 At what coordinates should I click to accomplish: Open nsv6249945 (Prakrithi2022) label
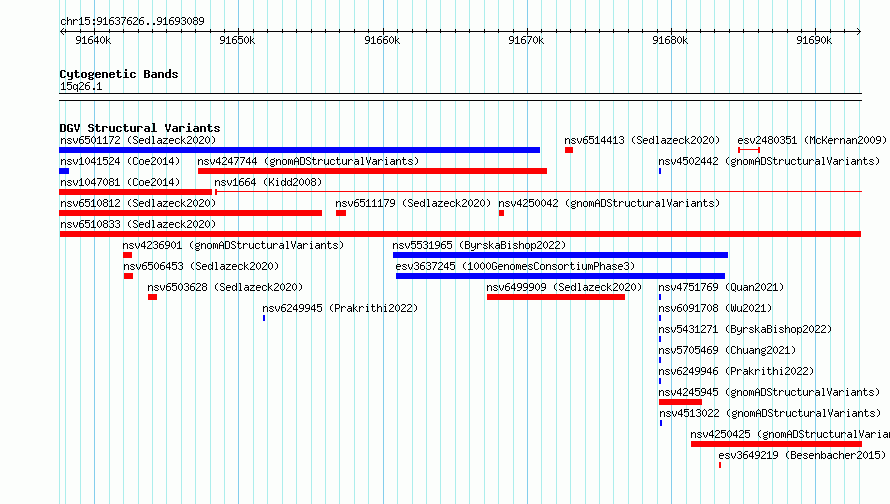(340, 308)
